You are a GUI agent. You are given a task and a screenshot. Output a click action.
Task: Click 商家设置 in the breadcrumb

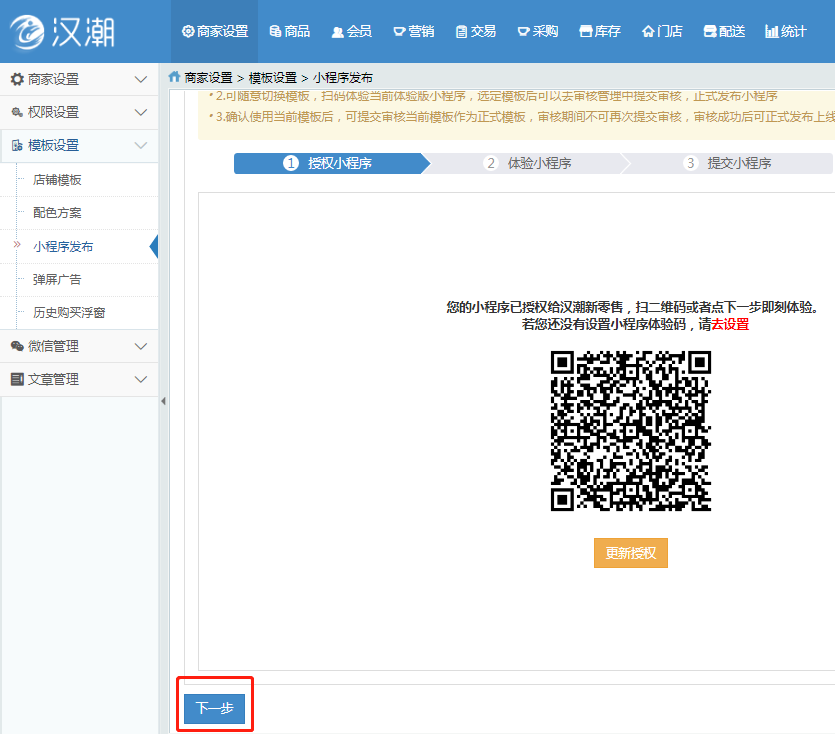click(x=209, y=78)
